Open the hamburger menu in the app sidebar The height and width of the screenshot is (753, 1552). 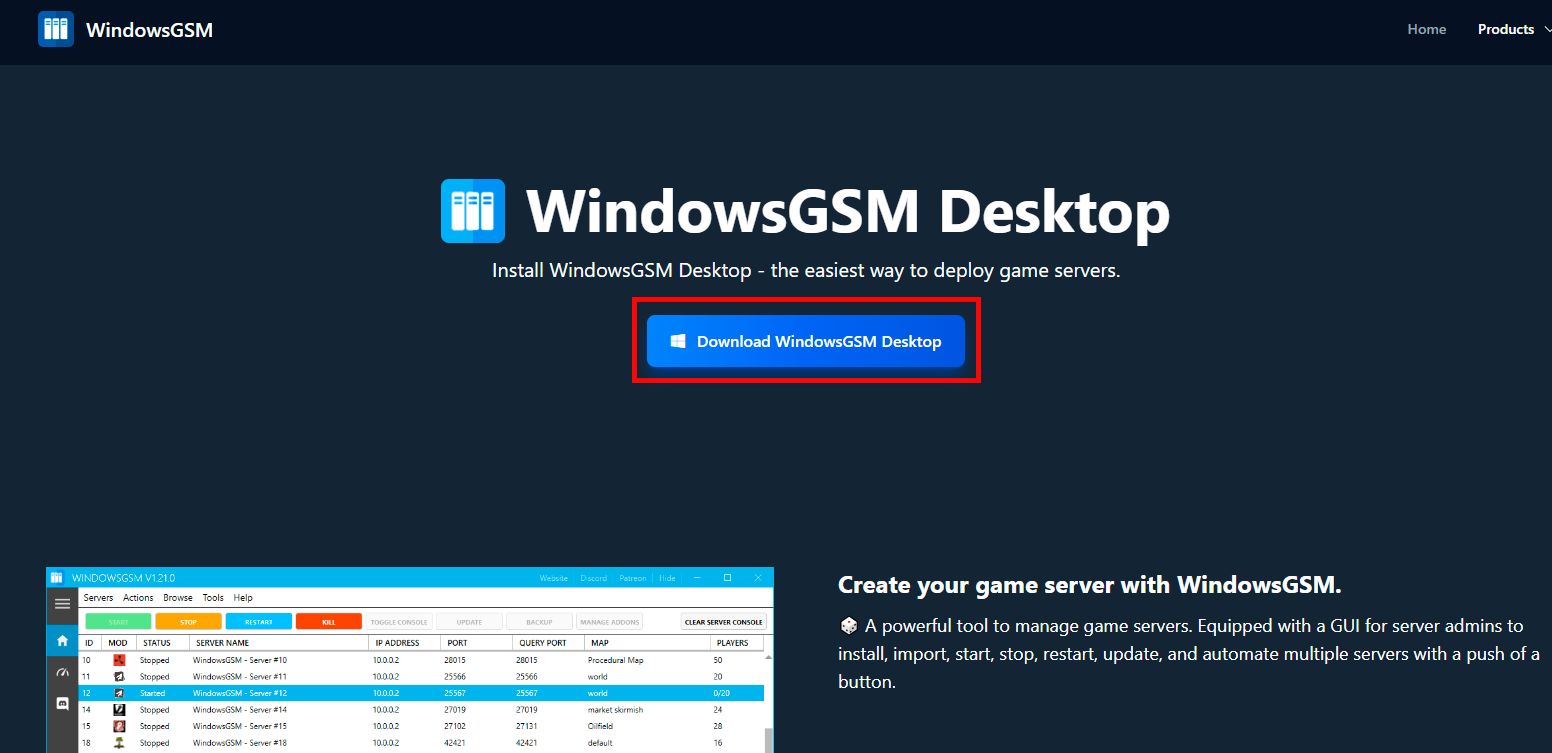(62, 603)
